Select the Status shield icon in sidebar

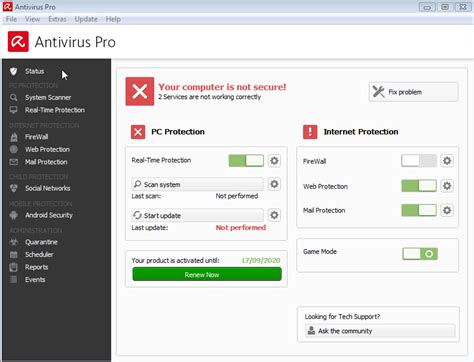tap(13, 71)
